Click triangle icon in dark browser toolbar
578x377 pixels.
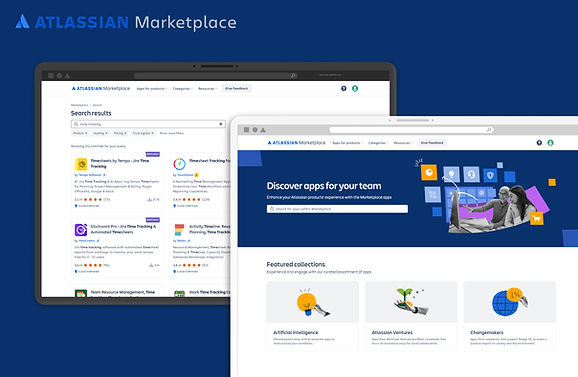[x=67, y=76]
